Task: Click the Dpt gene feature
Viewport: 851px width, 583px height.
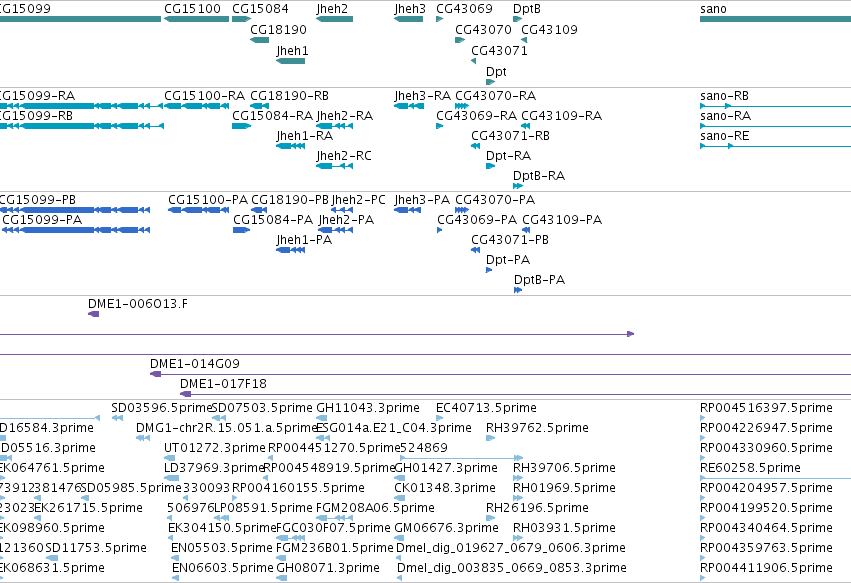Action: pyautogui.click(x=491, y=82)
